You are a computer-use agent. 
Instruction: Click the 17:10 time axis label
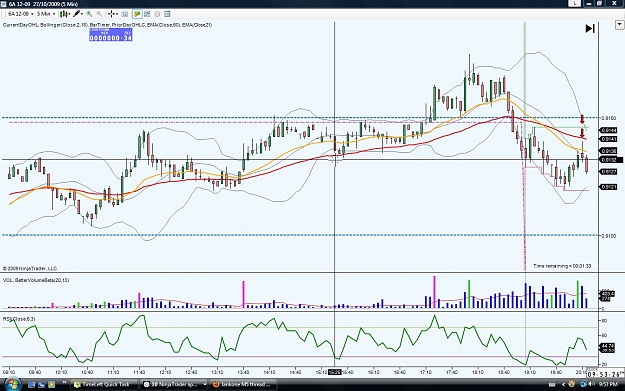[x=426, y=372]
